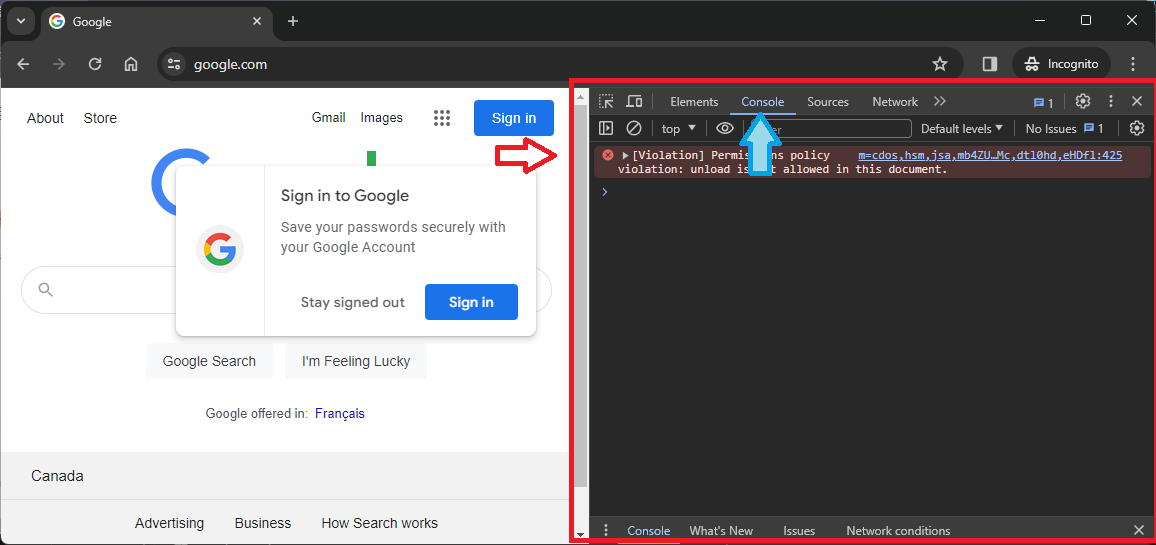
Task: Switch to the Sources tab
Action: pos(828,102)
